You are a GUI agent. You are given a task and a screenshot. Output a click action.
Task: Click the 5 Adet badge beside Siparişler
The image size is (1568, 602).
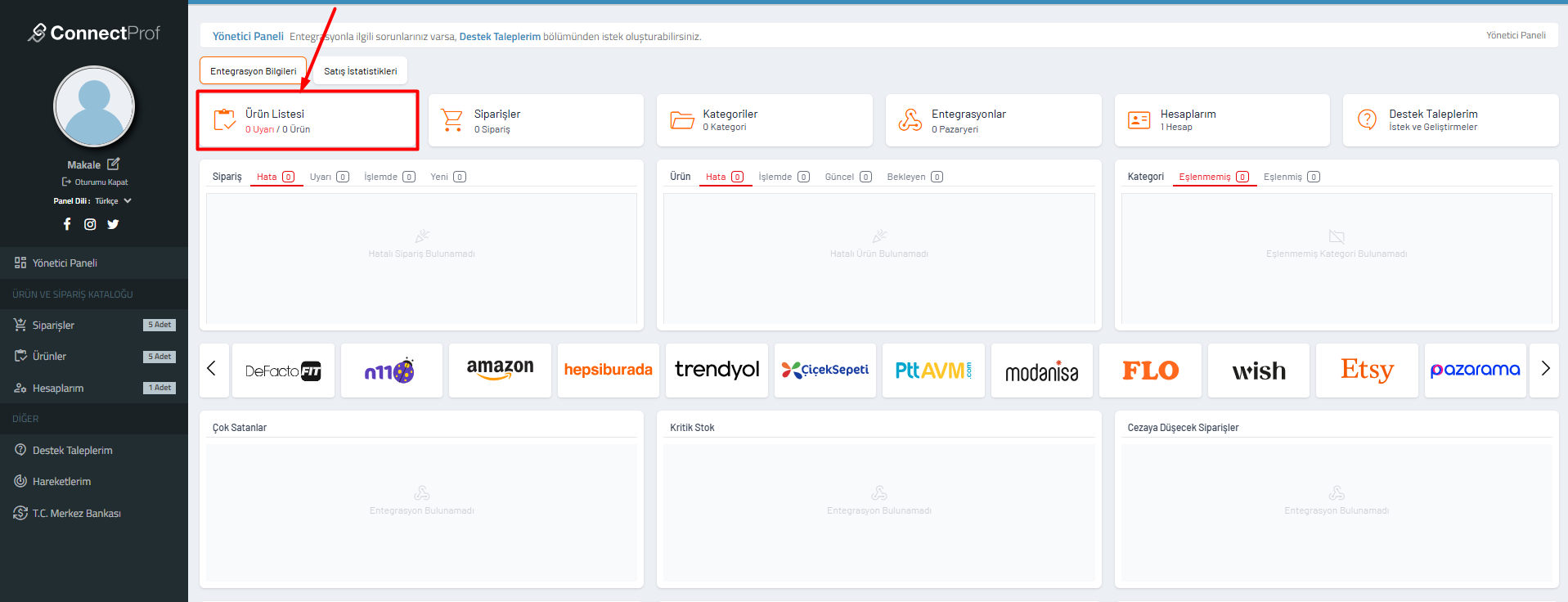point(159,325)
